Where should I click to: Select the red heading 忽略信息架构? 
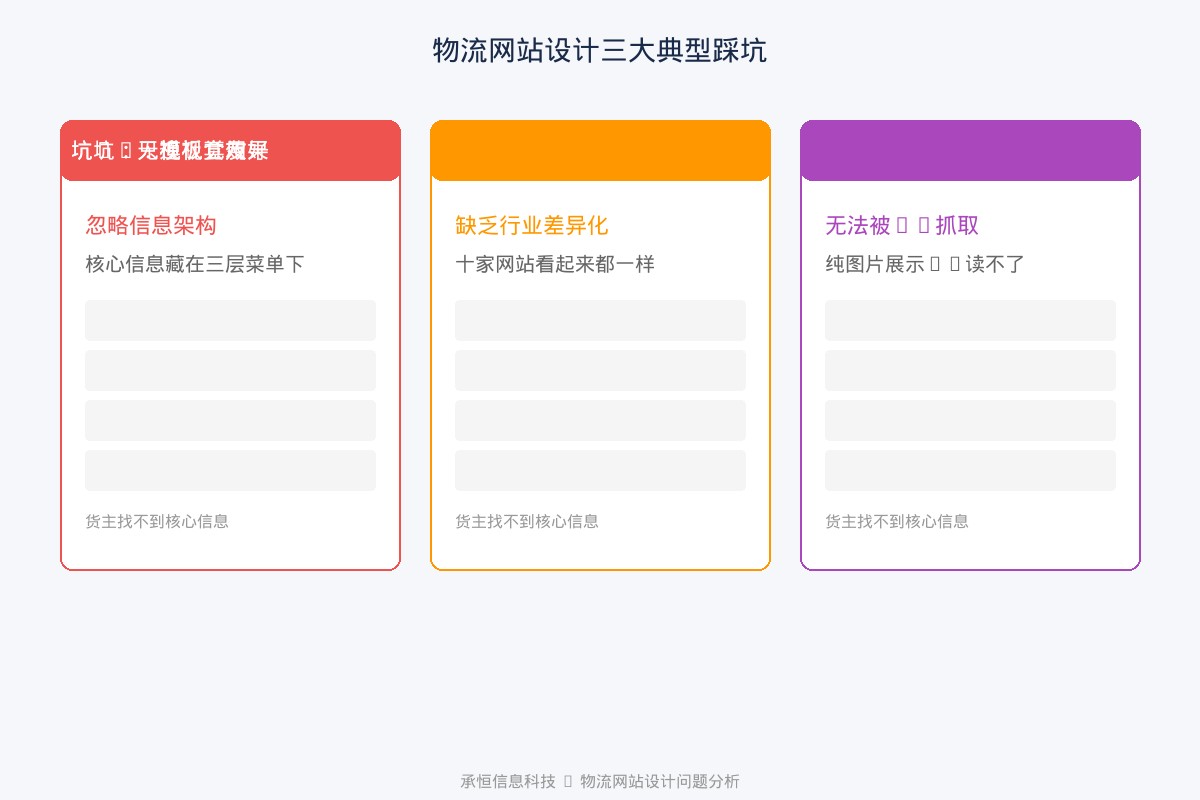click(151, 225)
